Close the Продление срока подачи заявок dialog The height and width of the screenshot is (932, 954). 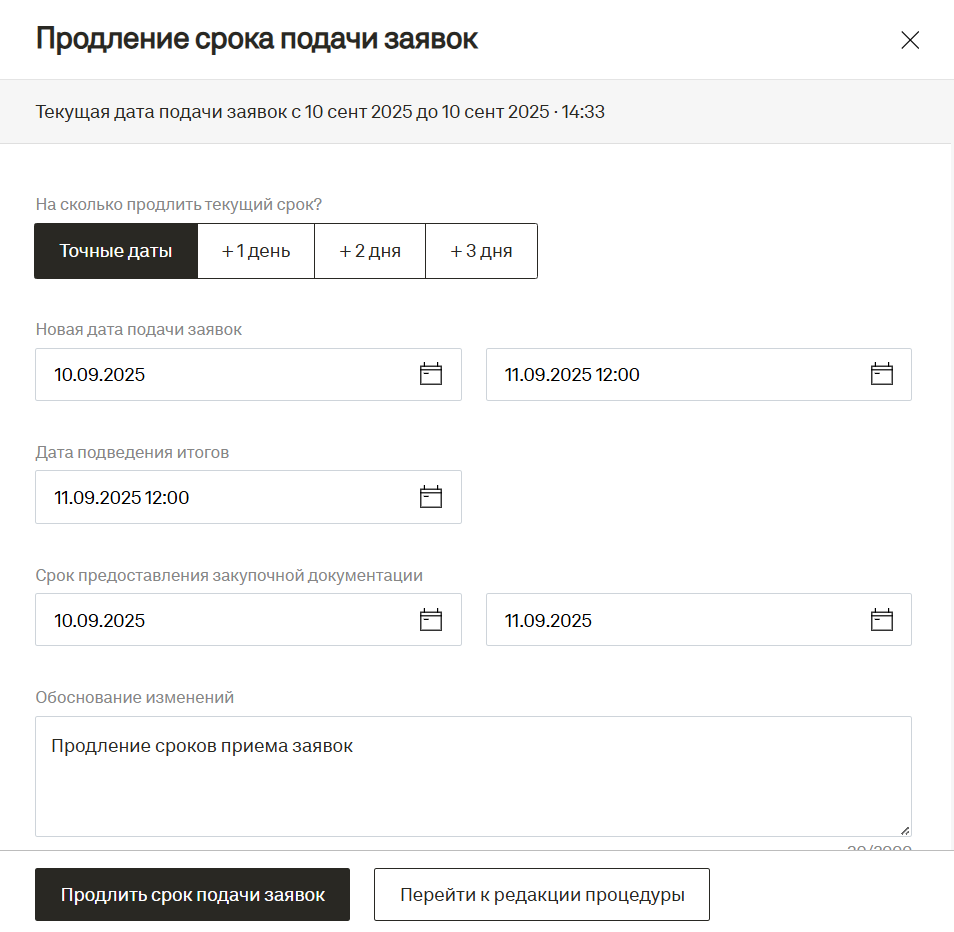pyautogui.click(x=909, y=40)
